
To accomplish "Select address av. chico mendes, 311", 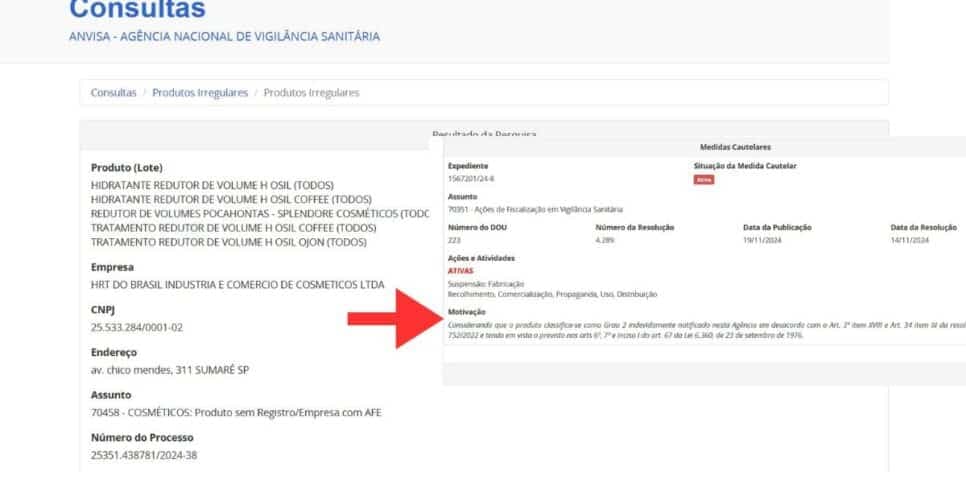I will tap(170, 370).
